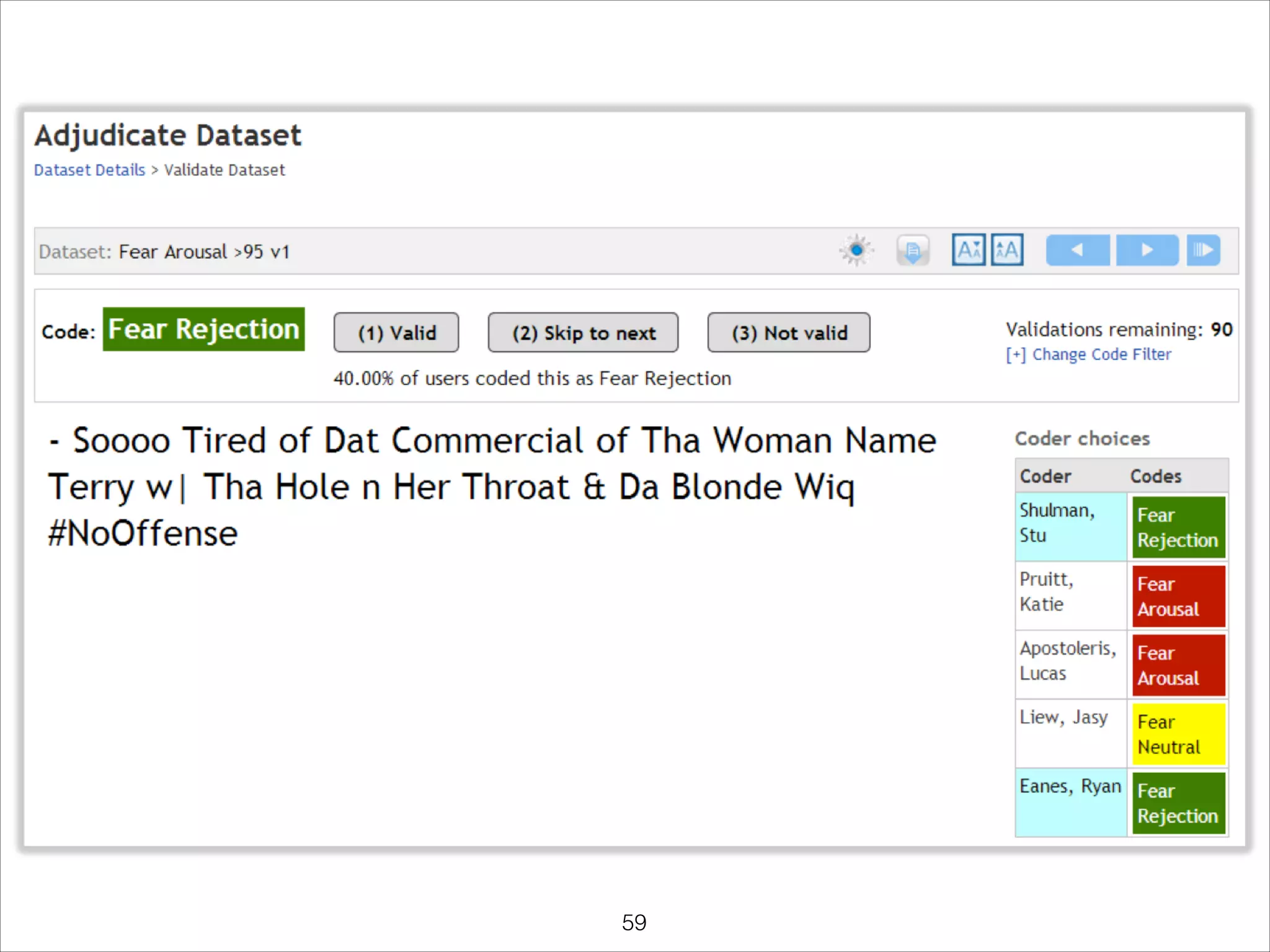The height and width of the screenshot is (952, 1270).
Task: Select Shulman, Stu's Fear Rejection code
Action: click(x=1178, y=527)
